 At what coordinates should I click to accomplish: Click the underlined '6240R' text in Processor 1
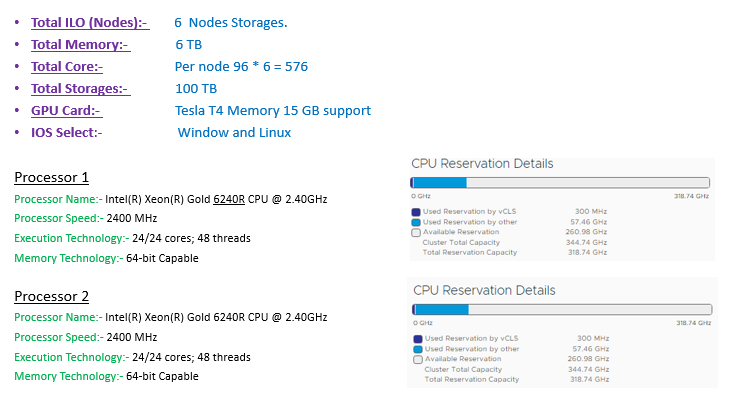pos(229,199)
